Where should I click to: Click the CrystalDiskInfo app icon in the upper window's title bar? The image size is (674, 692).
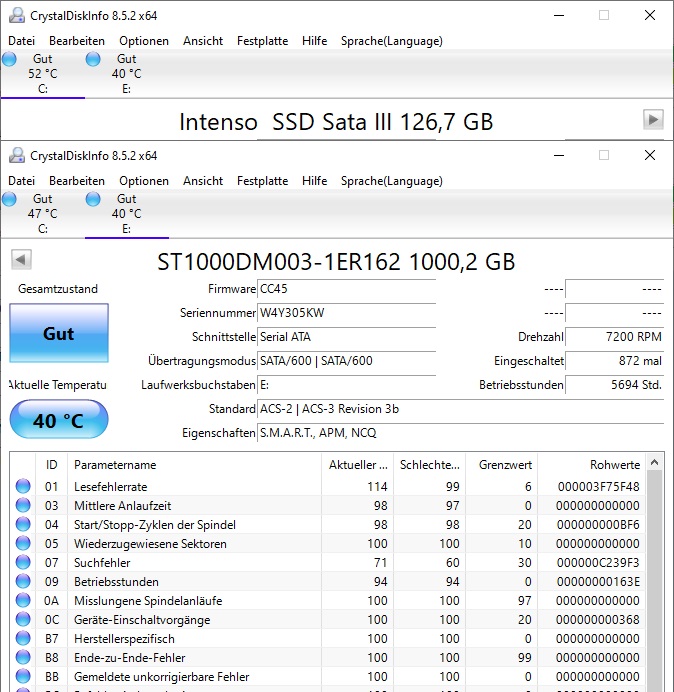(x=17, y=15)
